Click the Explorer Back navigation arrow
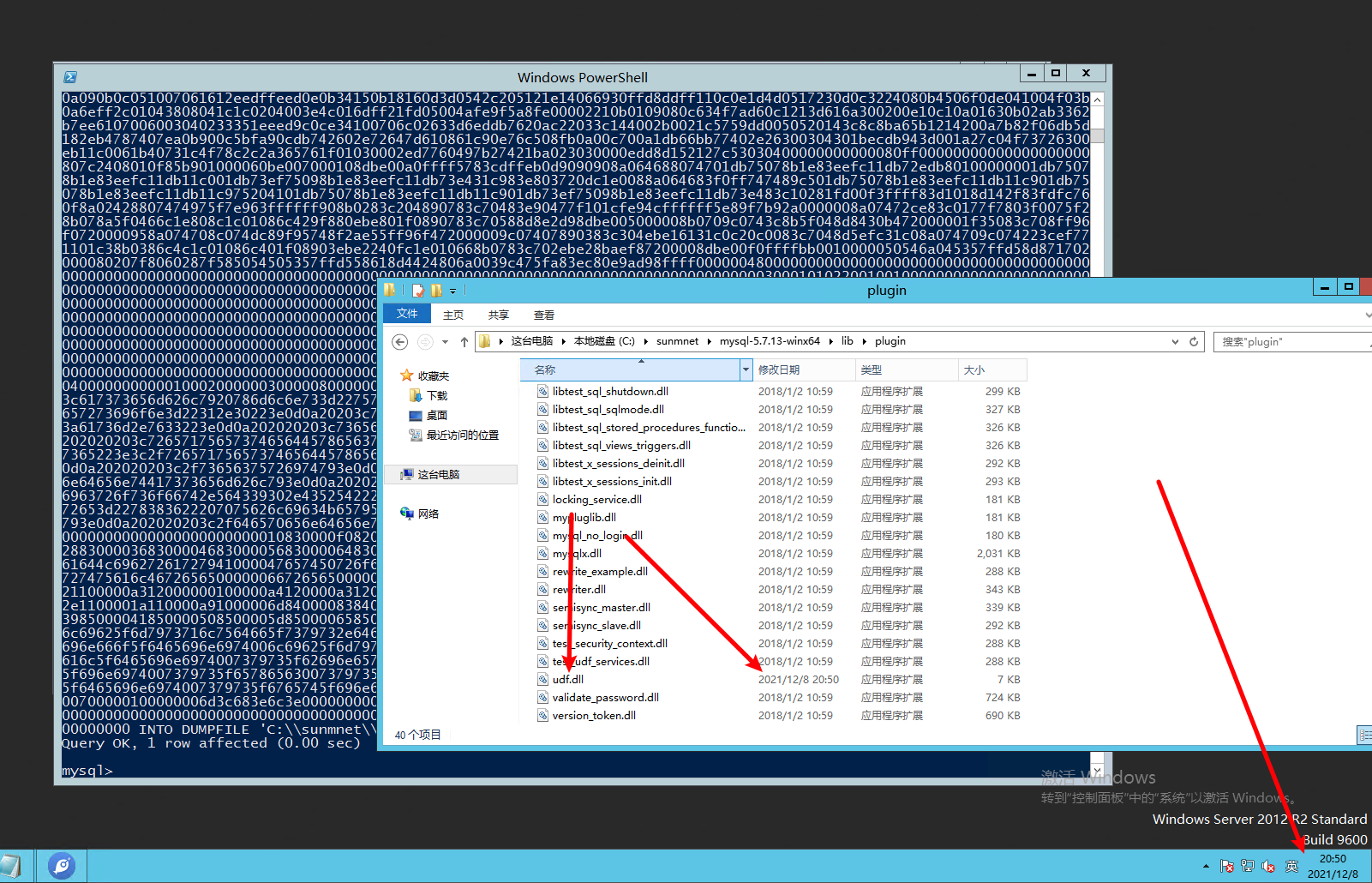 [x=399, y=342]
